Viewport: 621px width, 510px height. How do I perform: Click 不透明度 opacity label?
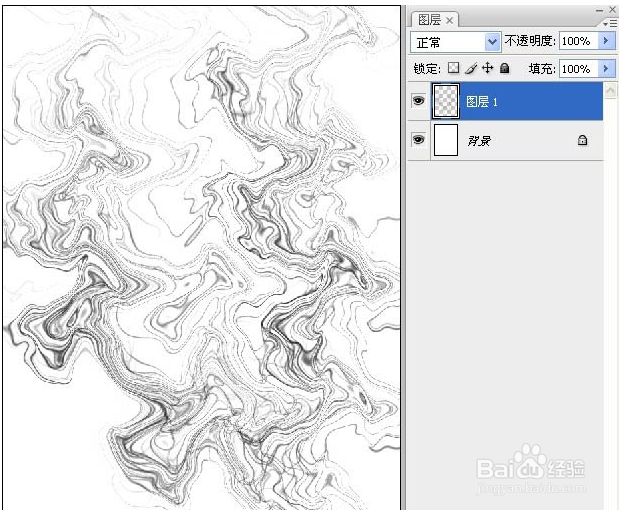(x=530, y=41)
